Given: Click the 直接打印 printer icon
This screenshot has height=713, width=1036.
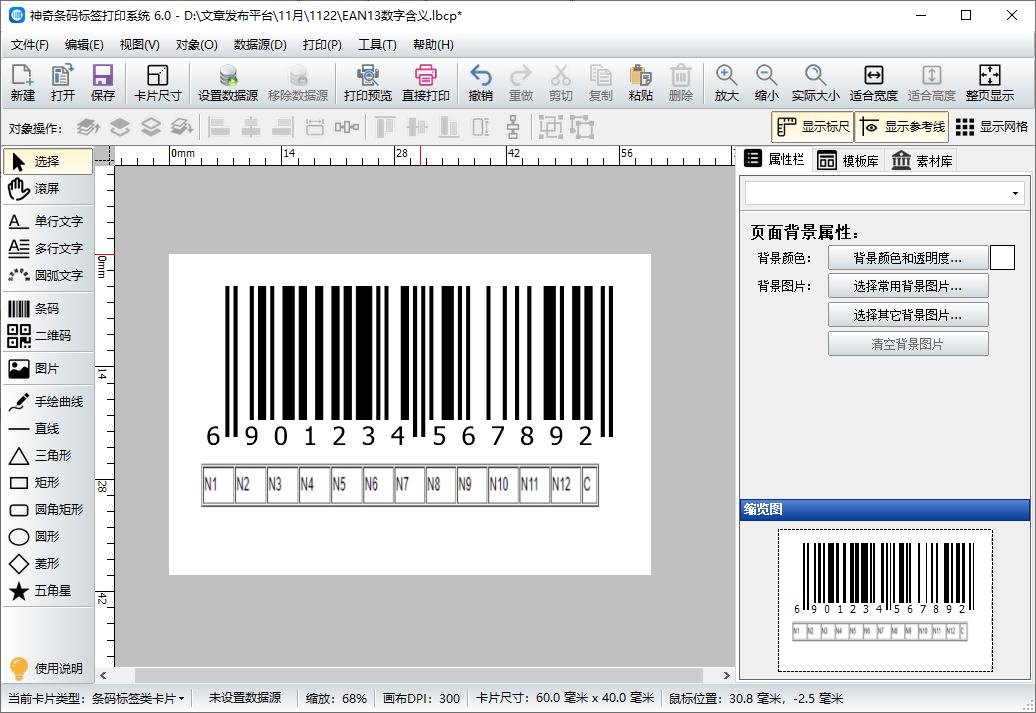Looking at the screenshot, I should point(426,83).
